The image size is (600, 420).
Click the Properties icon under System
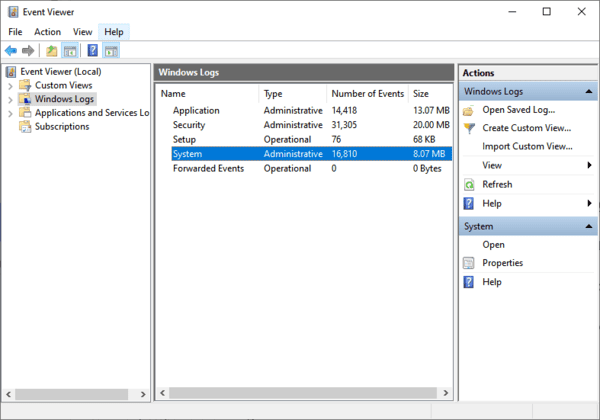[x=469, y=263]
